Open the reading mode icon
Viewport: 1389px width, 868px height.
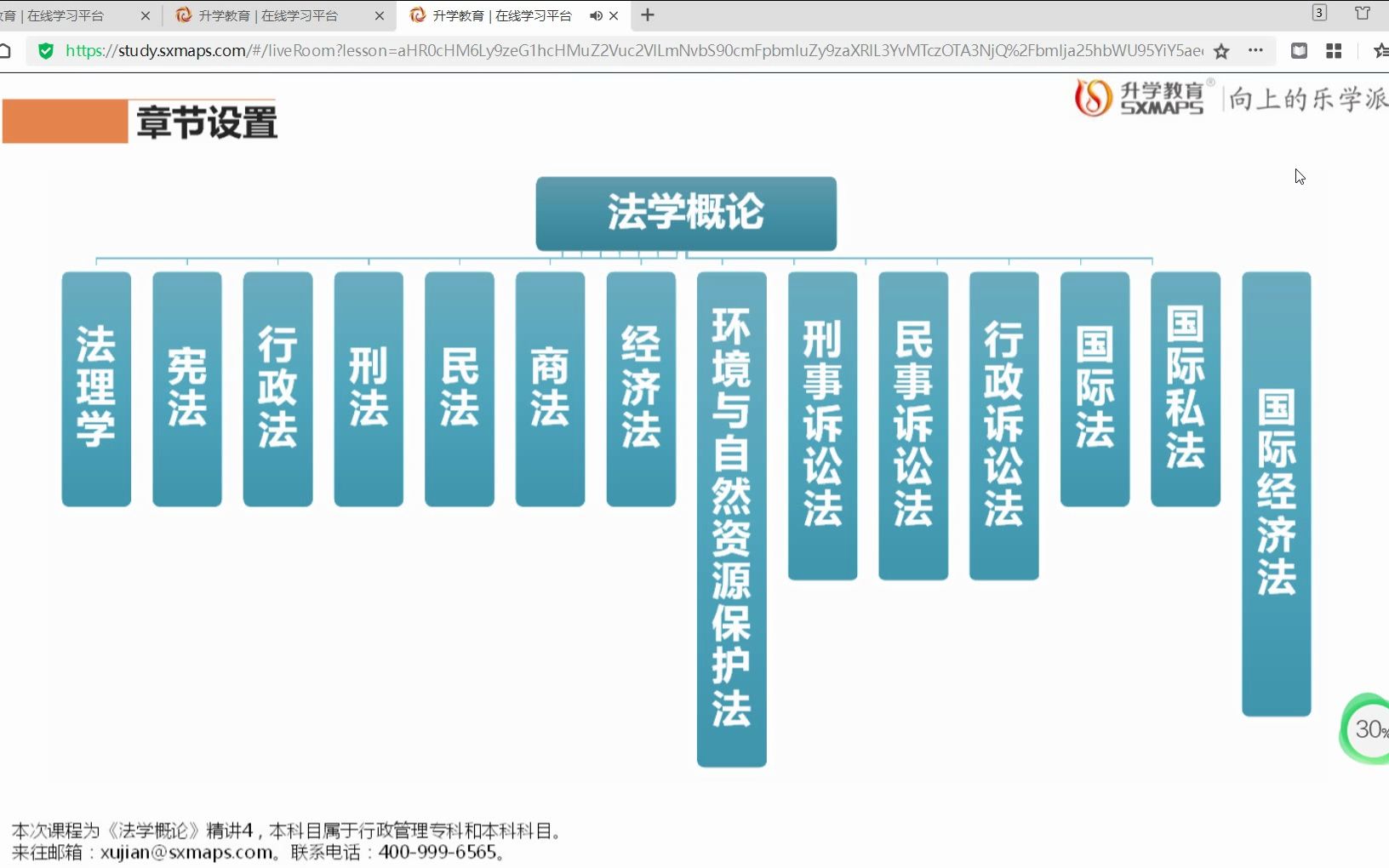click(1299, 51)
